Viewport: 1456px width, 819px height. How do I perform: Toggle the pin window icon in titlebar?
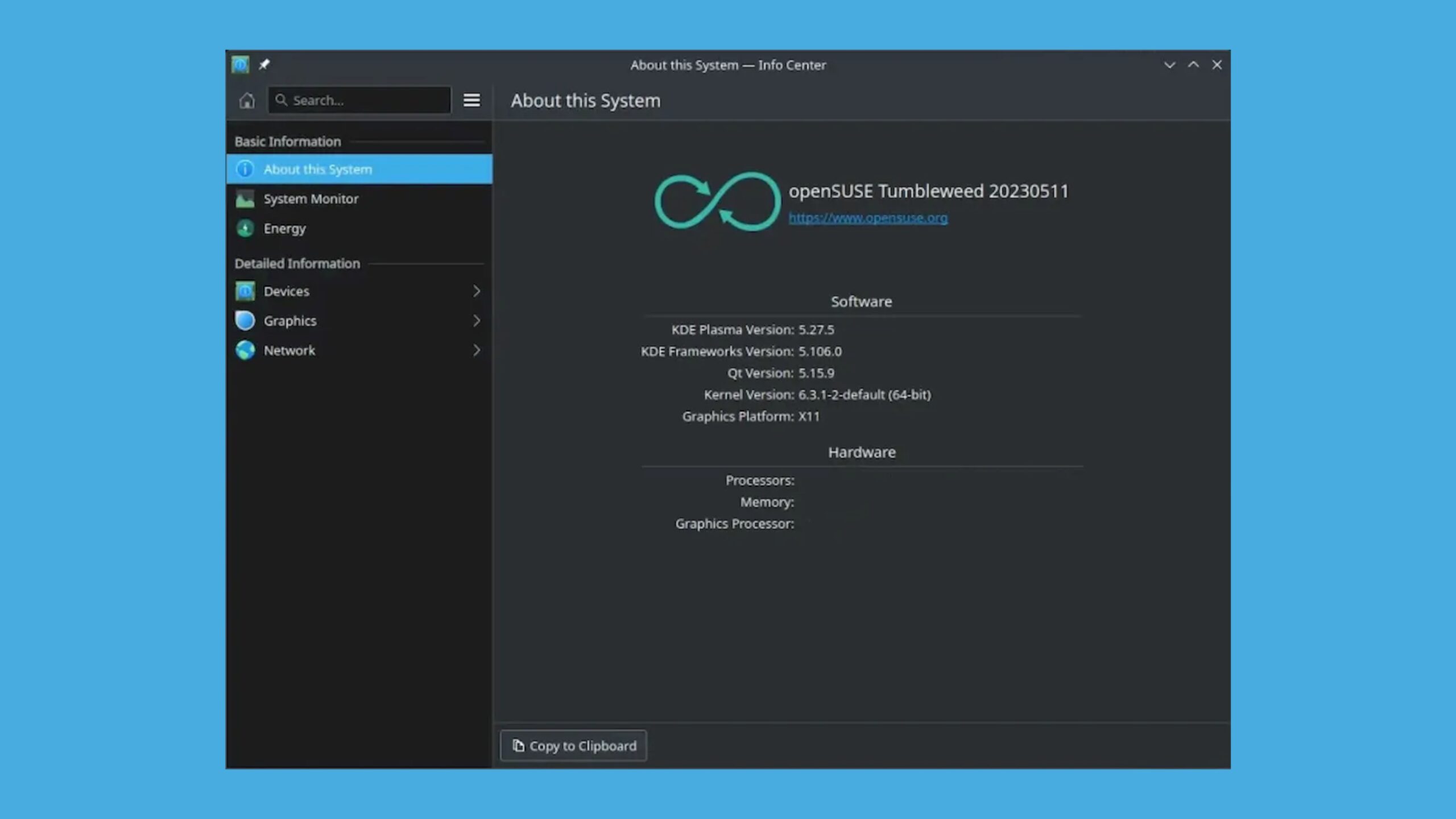[x=264, y=65]
